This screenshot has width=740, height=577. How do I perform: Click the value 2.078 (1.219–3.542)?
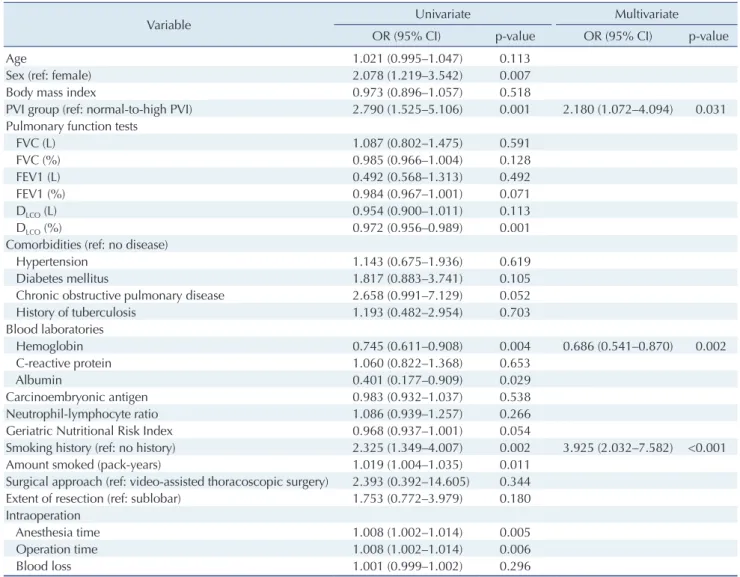[408, 75]
